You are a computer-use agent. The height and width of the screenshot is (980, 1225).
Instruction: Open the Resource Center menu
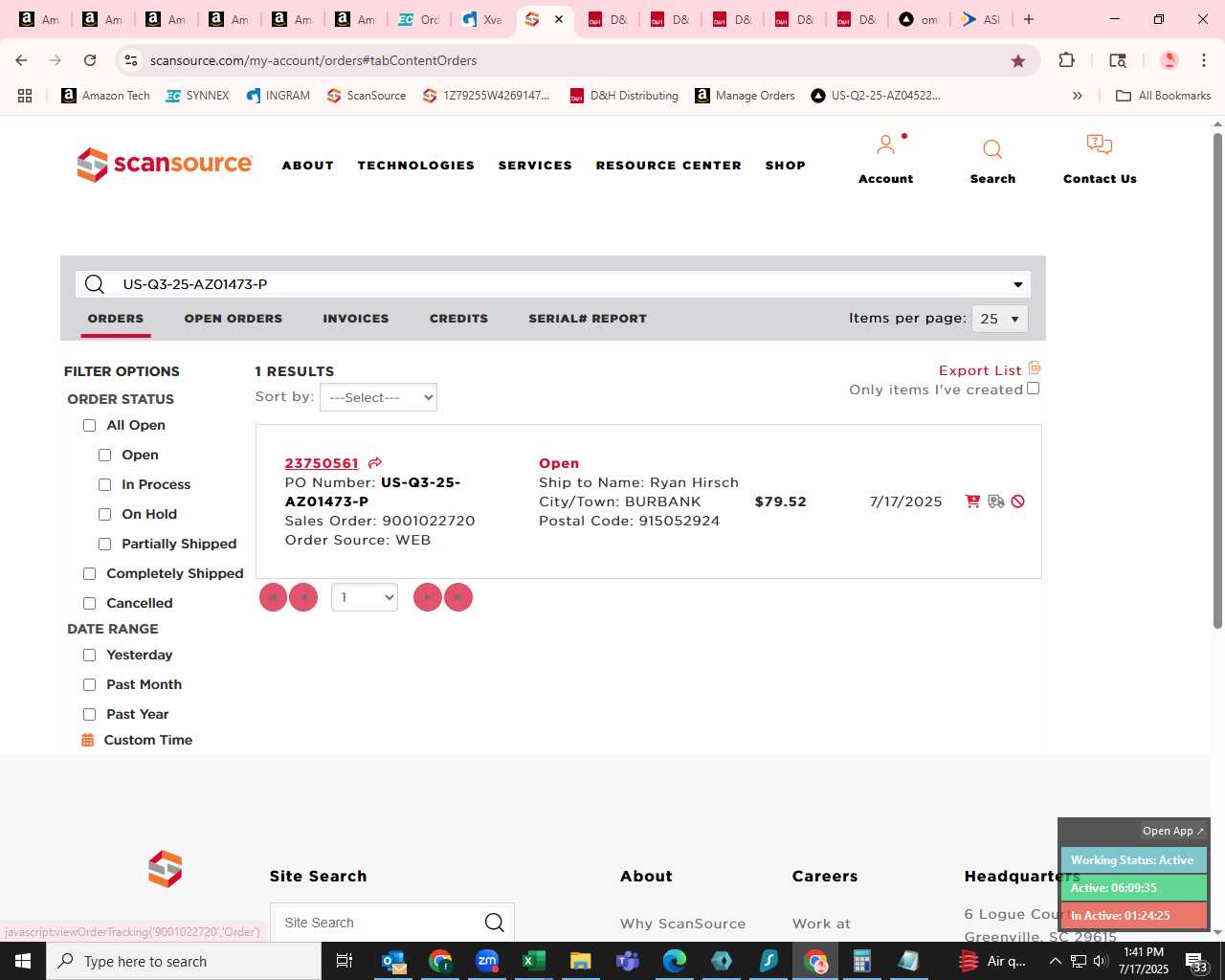click(669, 166)
